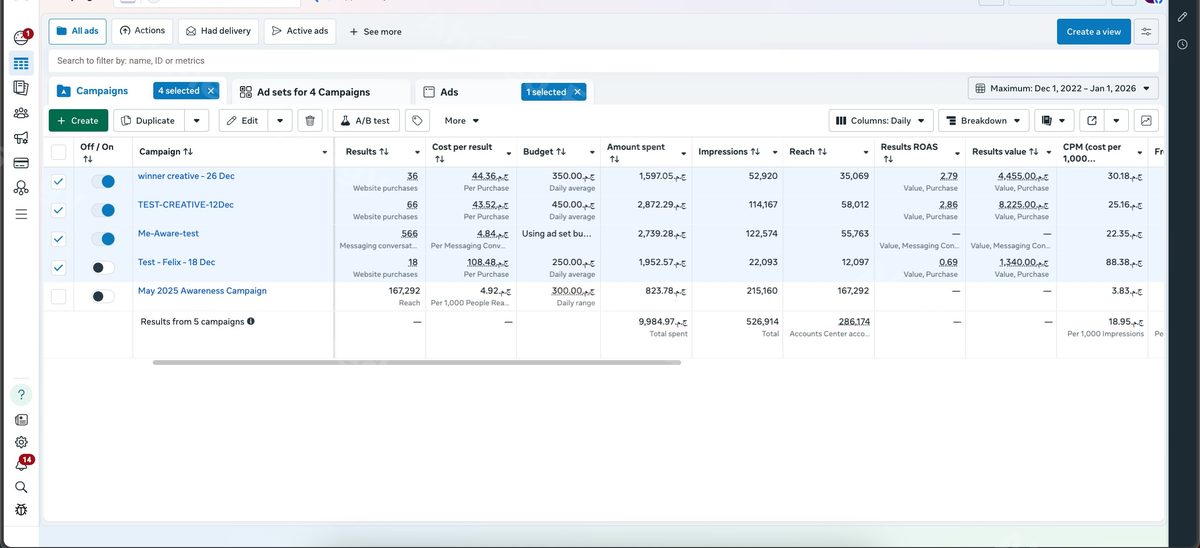Check the May 2025 Awareness Campaign checkbox
Screen dimensions: 1200x548
click(x=59, y=297)
